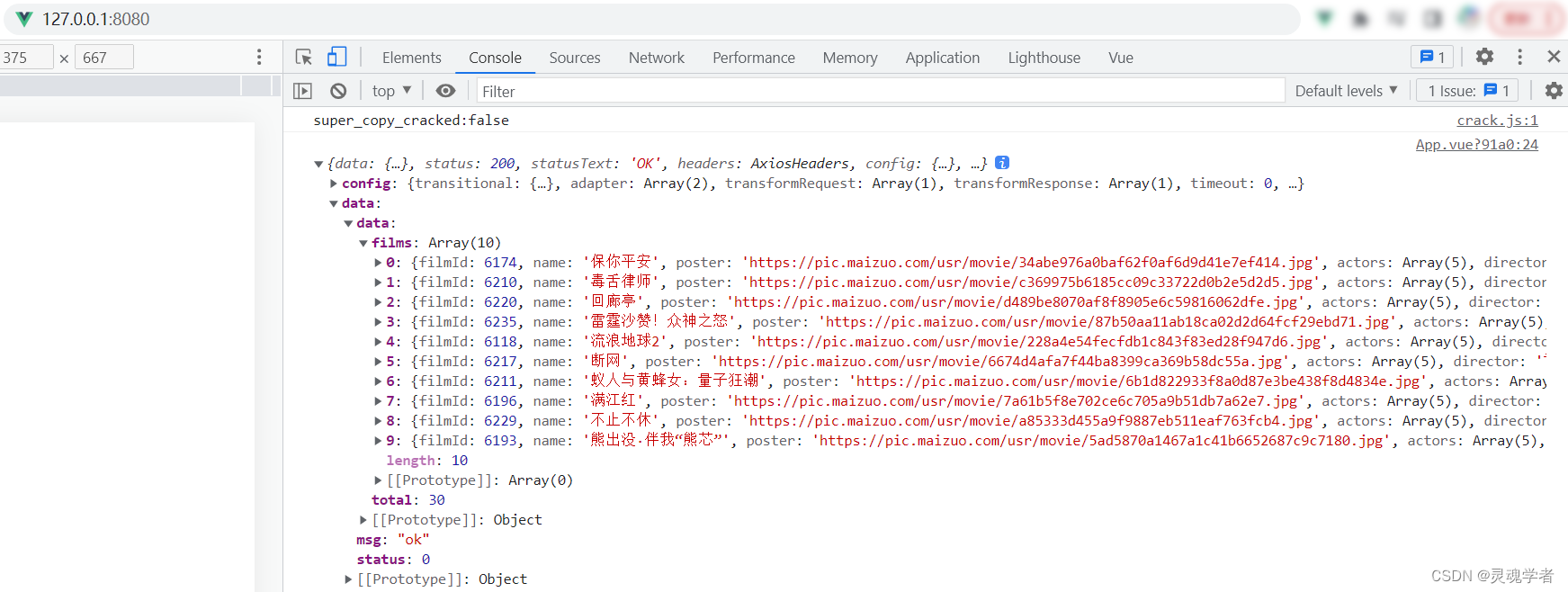Clear the console with the ban icon
This screenshot has width=1568, height=592.
pyautogui.click(x=338, y=91)
